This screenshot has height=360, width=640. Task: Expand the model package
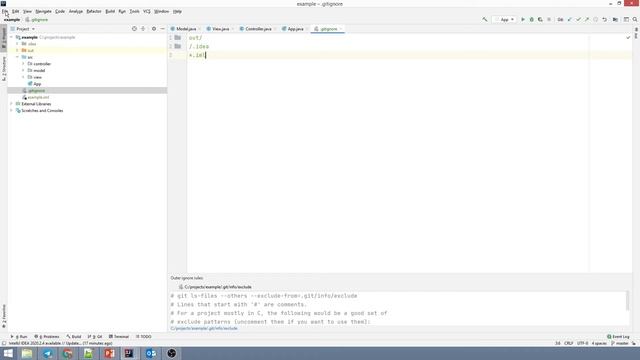coord(23,70)
